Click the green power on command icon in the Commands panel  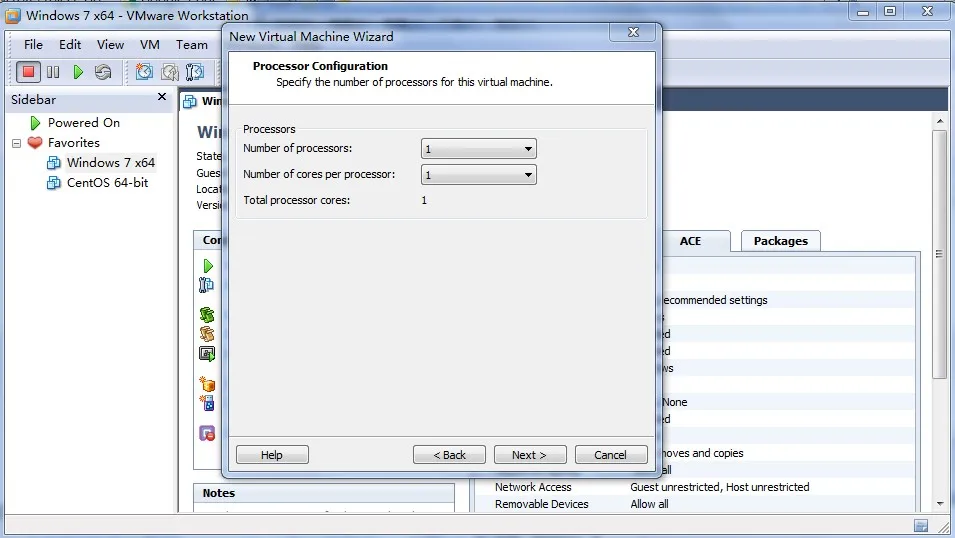click(x=208, y=266)
